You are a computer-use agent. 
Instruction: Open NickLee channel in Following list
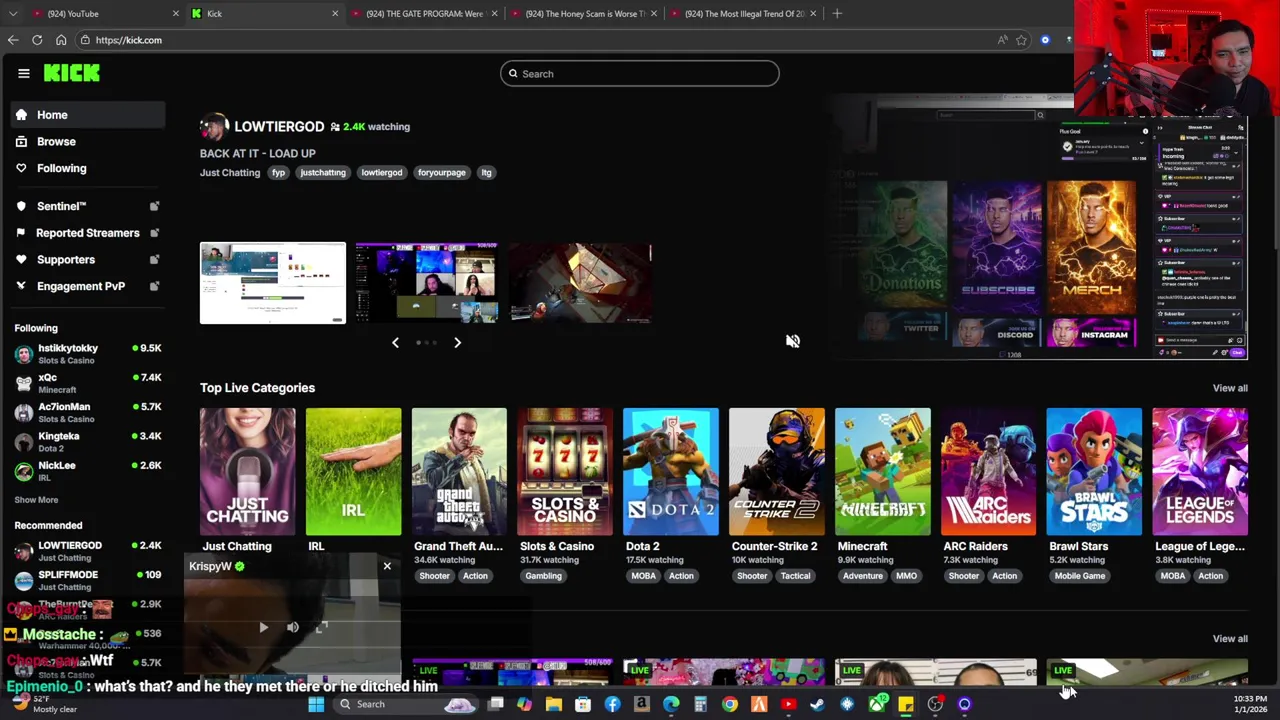click(88, 471)
